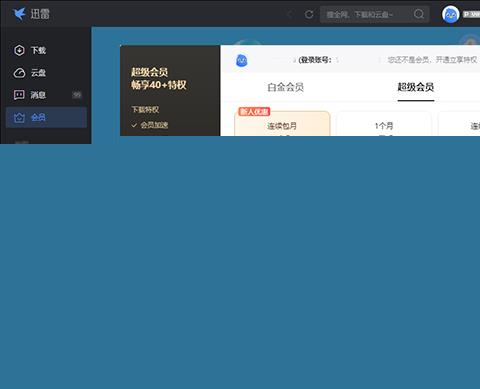Click the 下载特权 heading
This screenshot has height=389, width=480.
coord(145,110)
